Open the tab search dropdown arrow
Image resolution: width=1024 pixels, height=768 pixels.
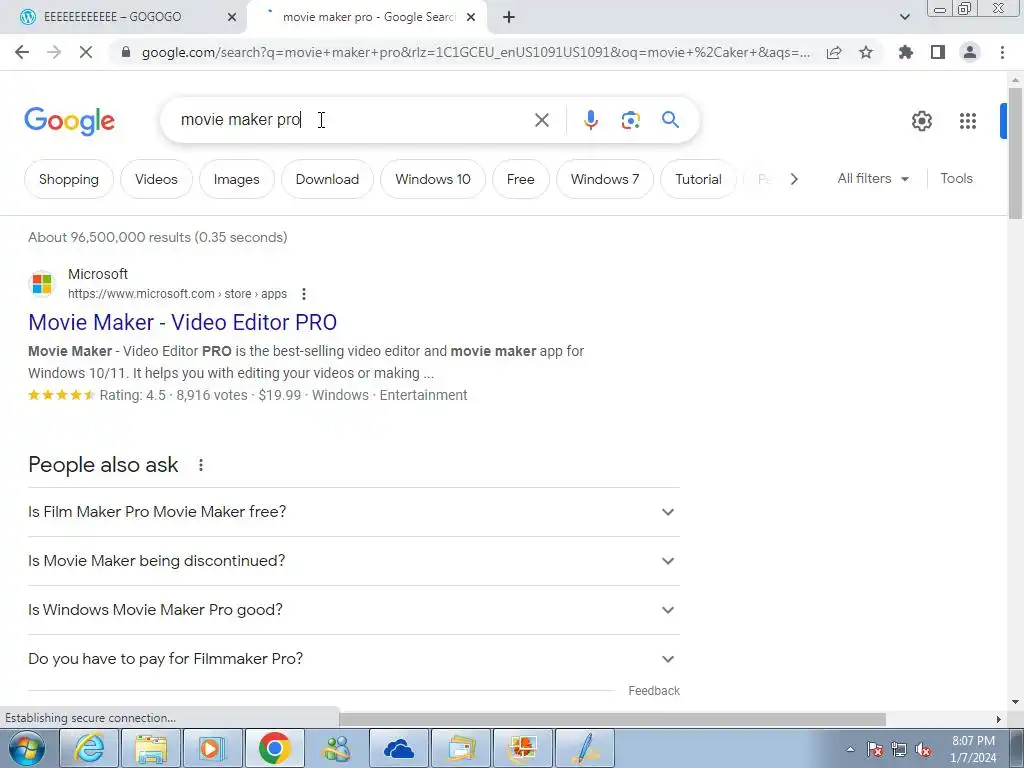point(904,17)
